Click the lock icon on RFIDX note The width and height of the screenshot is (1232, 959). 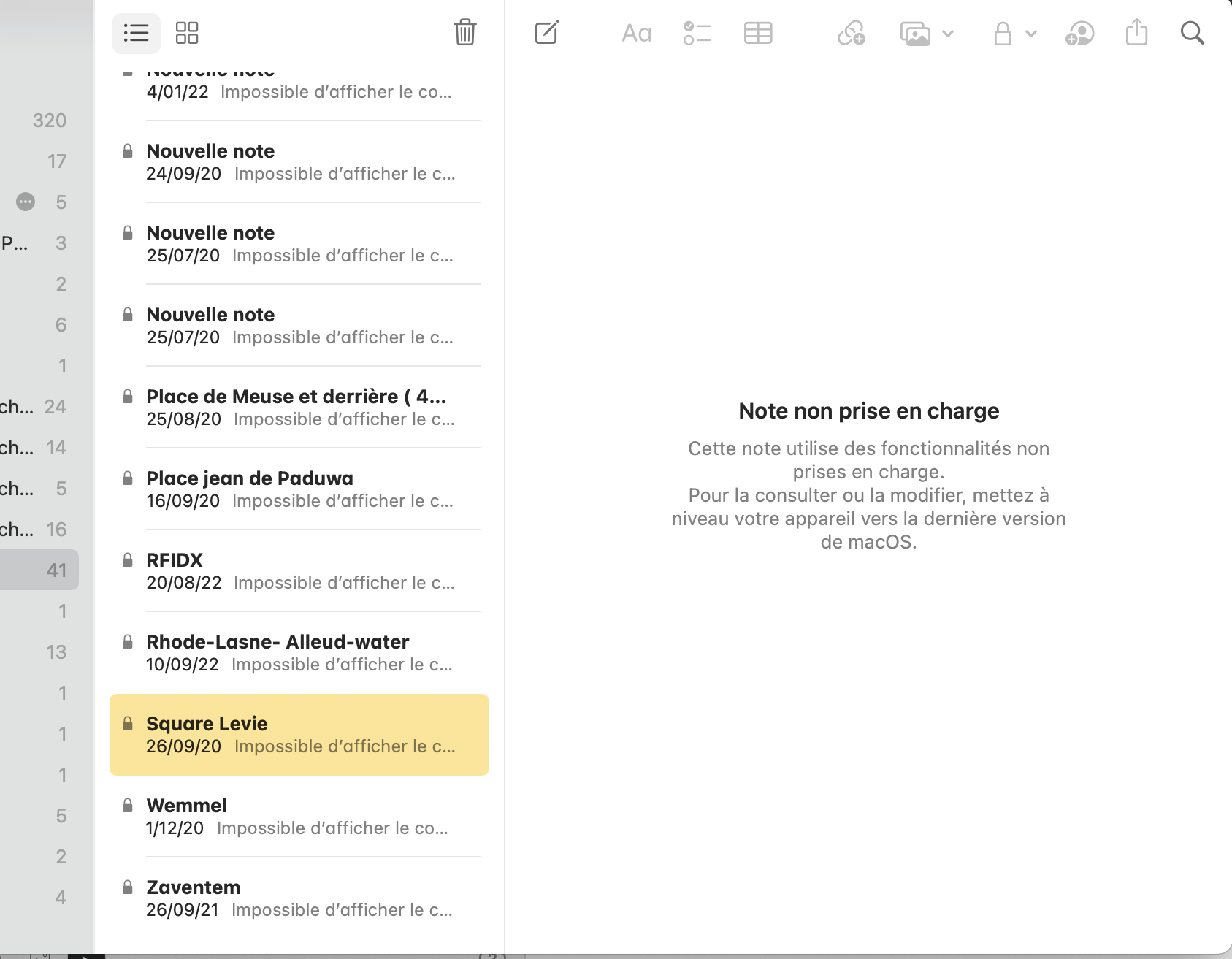(x=128, y=560)
